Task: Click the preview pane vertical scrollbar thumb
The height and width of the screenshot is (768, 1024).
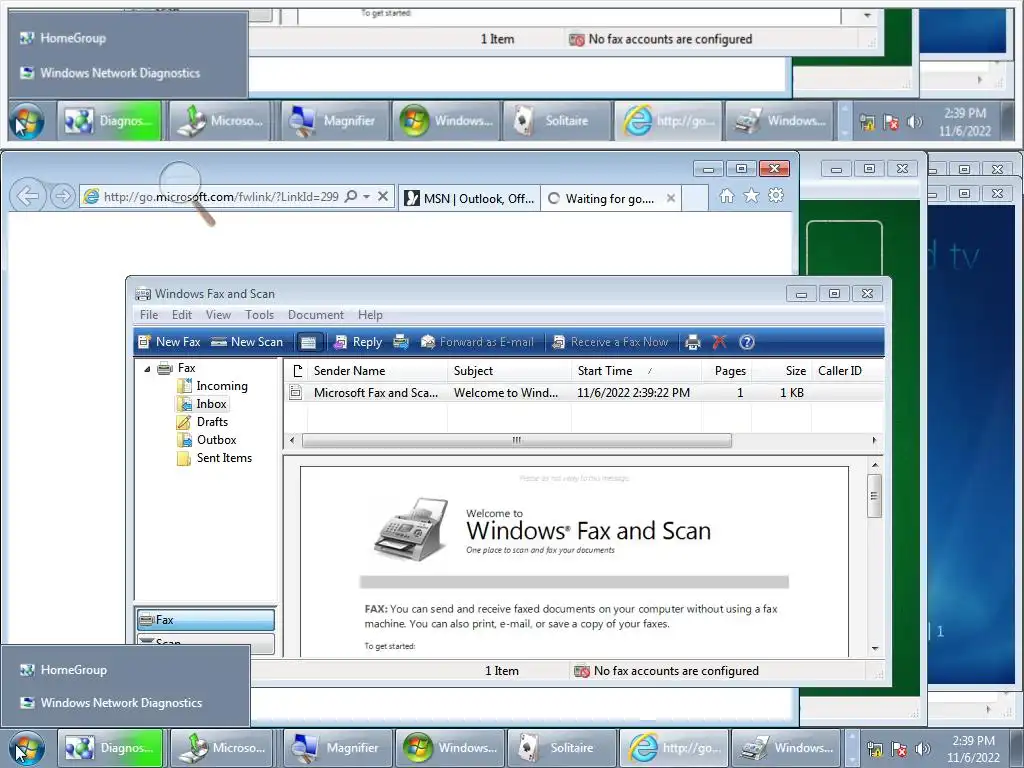Action: [x=874, y=496]
